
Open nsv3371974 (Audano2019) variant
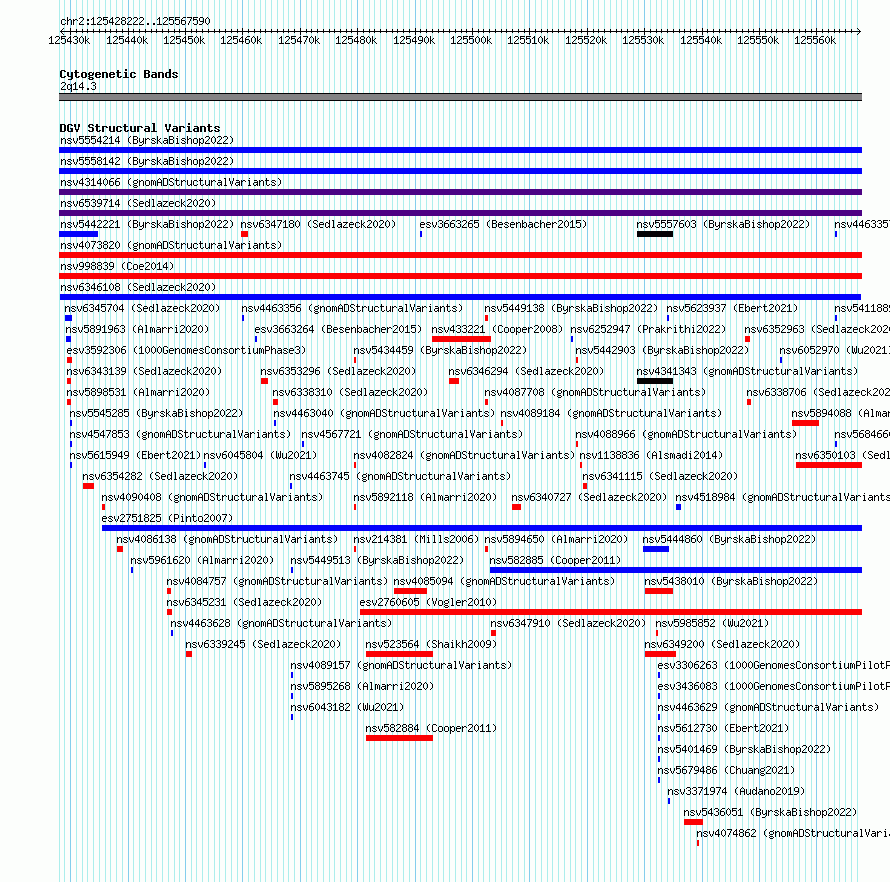[736, 791]
